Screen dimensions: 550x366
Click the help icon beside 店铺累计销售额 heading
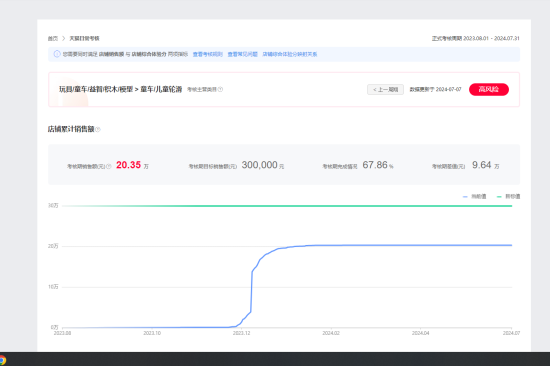tap(98, 129)
